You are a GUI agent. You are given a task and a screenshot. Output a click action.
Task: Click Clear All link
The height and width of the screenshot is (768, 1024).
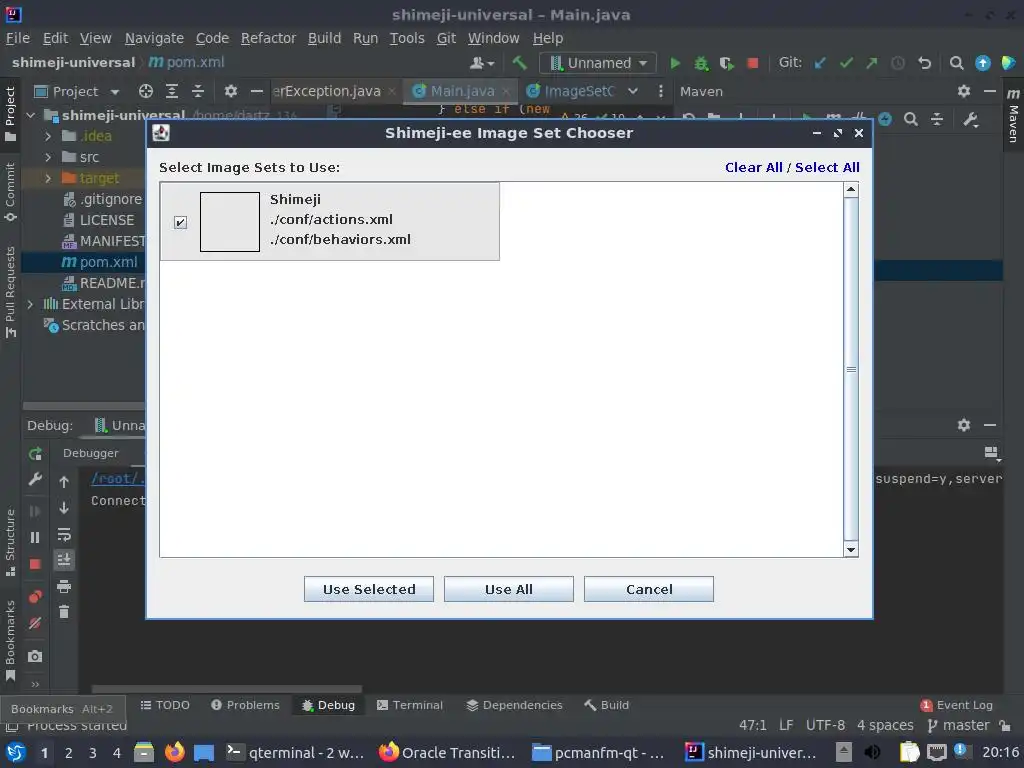tap(754, 167)
